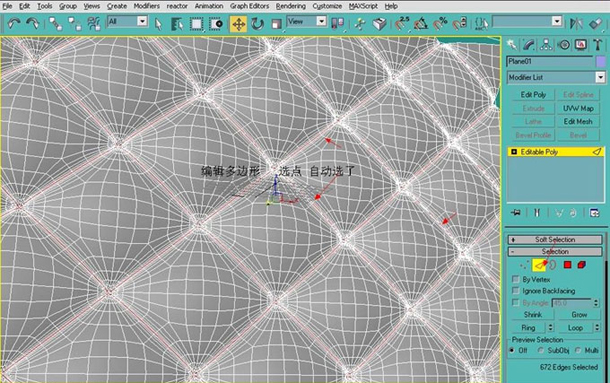Click Configure Modifier Sets icon
610x383 pixels.
[x=594, y=213]
